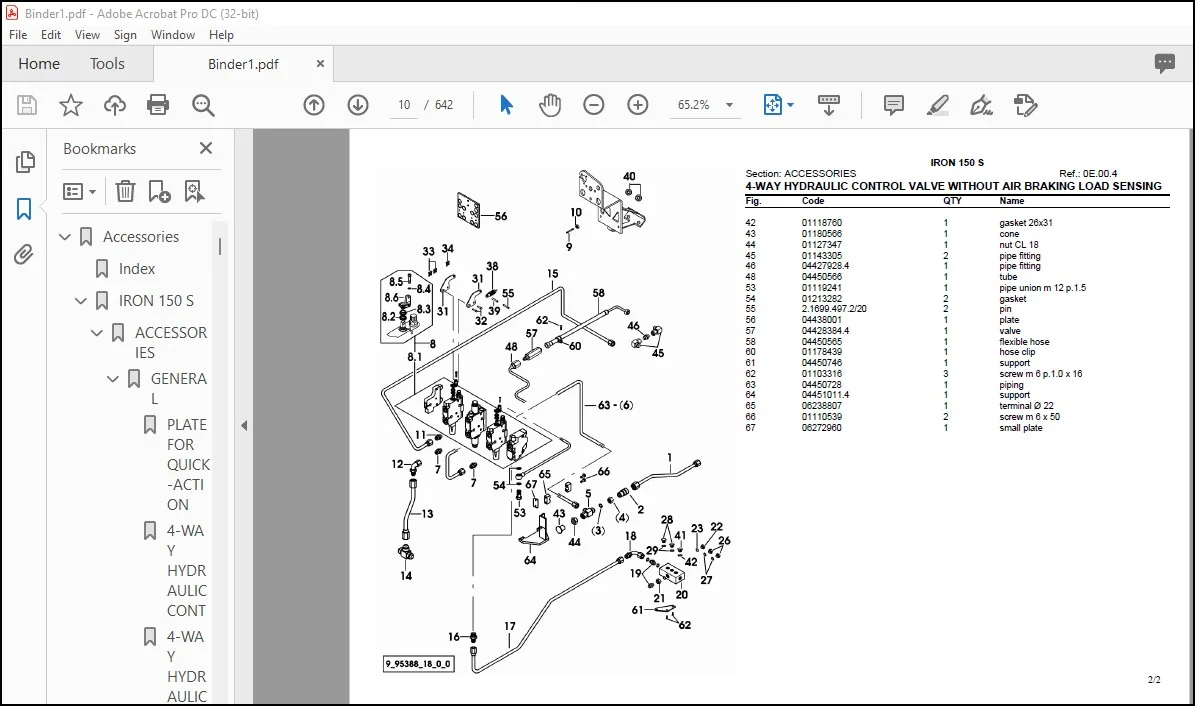Click the 65.2% zoom value field
The width and height of the screenshot is (1195, 706).
pyautogui.click(x=694, y=105)
